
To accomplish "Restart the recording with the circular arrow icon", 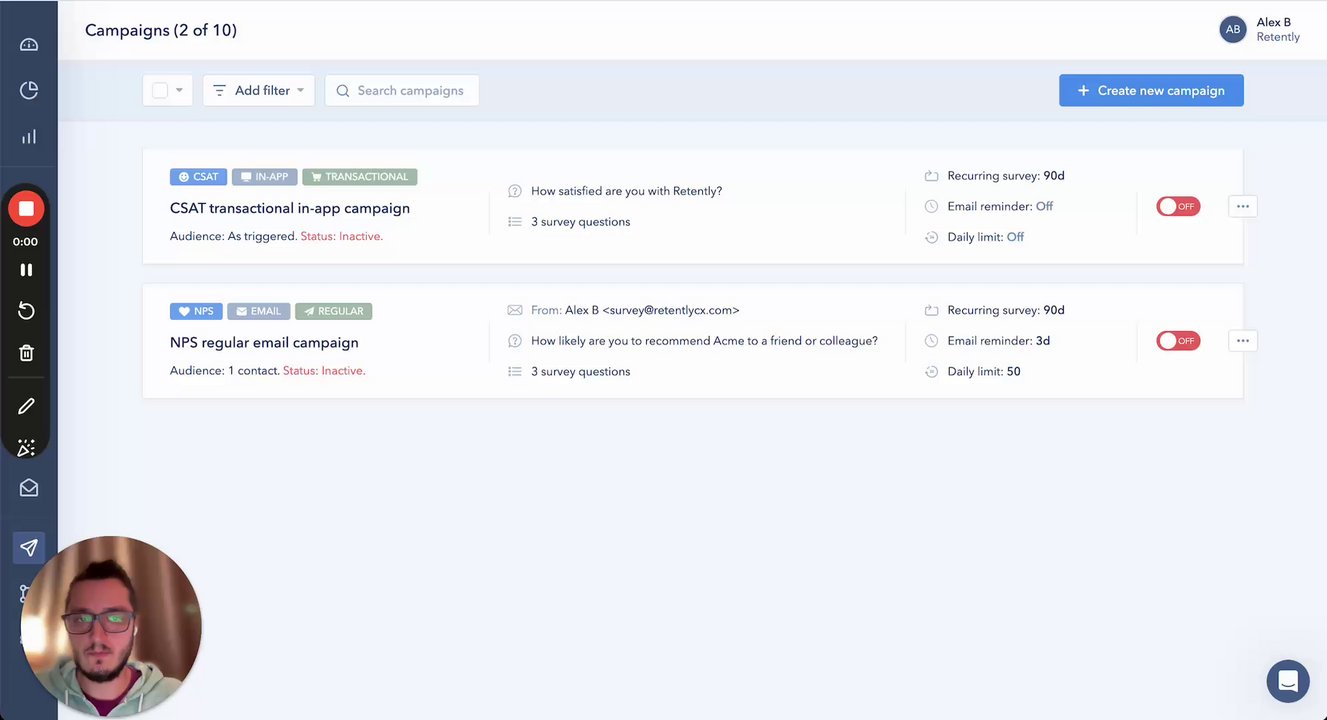I will 26,311.
